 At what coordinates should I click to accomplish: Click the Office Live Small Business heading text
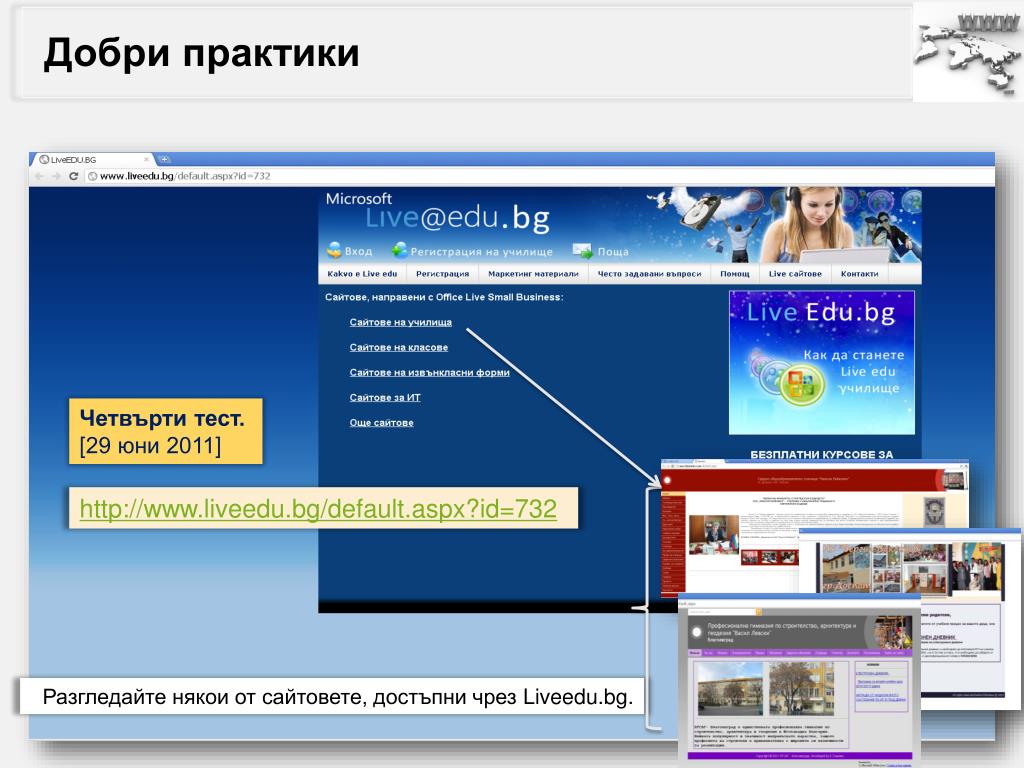pyautogui.click(x=444, y=297)
